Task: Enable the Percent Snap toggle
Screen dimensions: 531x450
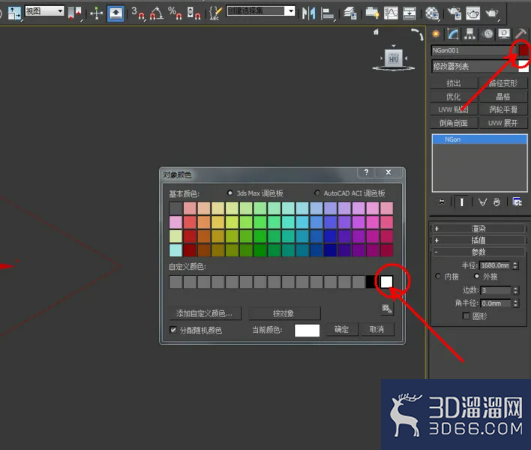Action: [175, 13]
